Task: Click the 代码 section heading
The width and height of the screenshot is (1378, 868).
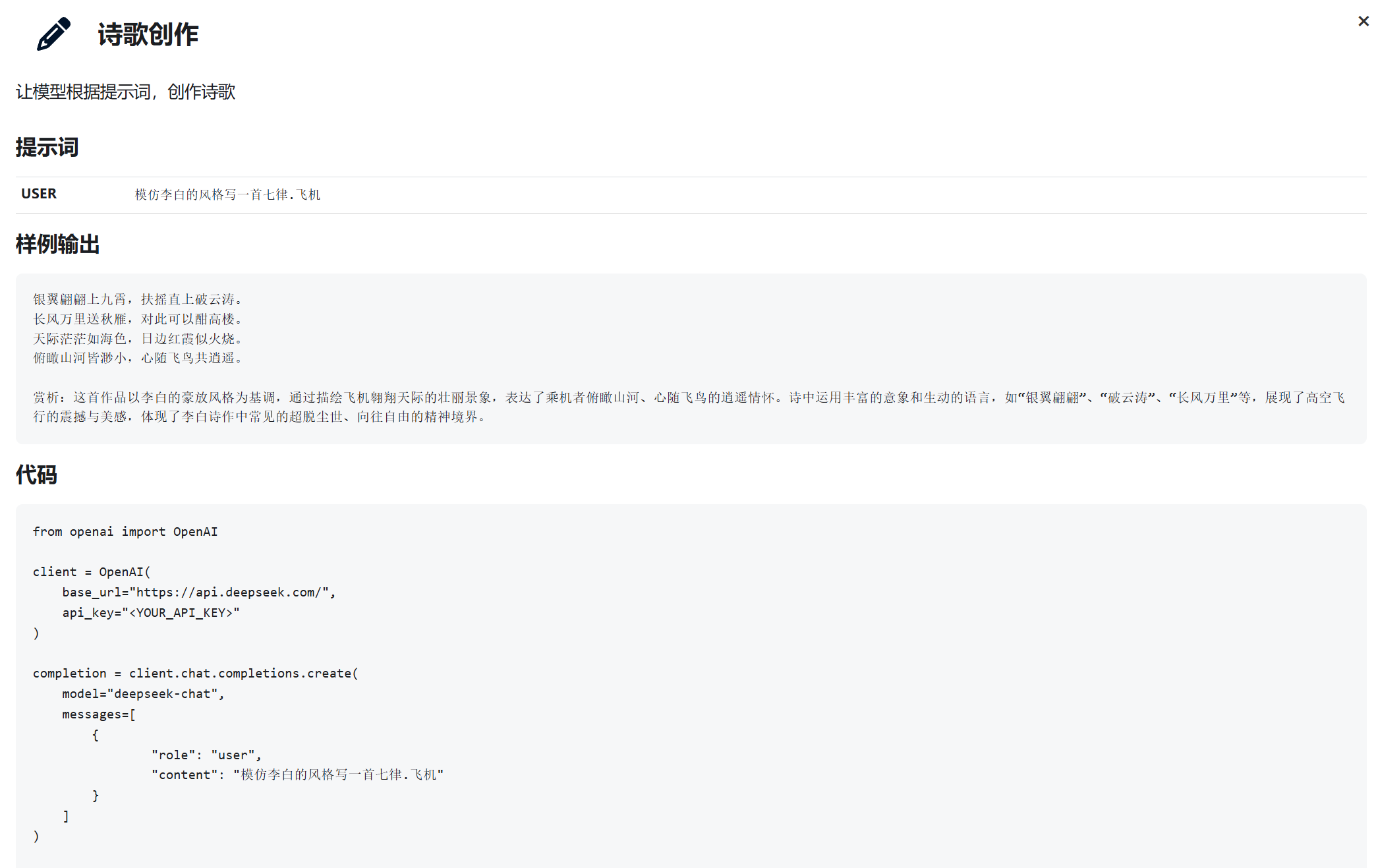Action: pyautogui.click(x=36, y=475)
